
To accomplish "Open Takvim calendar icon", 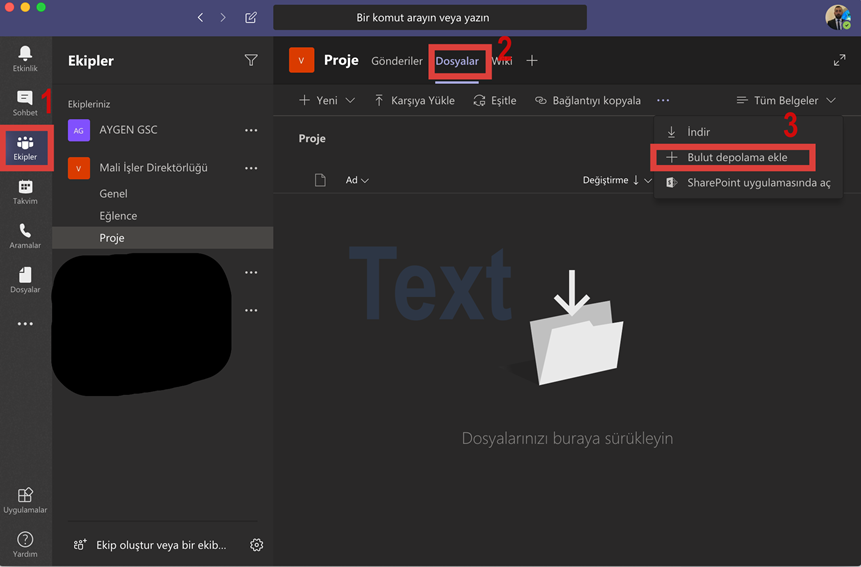I will pos(25,191).
